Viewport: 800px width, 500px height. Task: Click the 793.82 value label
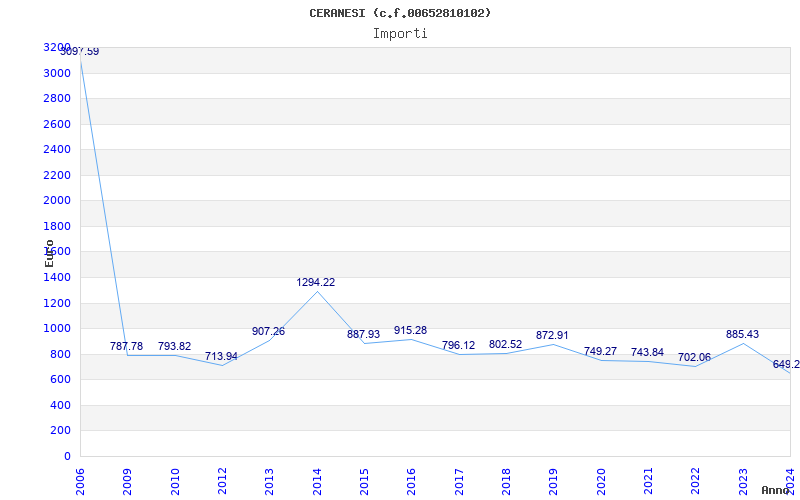tap(174, 346)
